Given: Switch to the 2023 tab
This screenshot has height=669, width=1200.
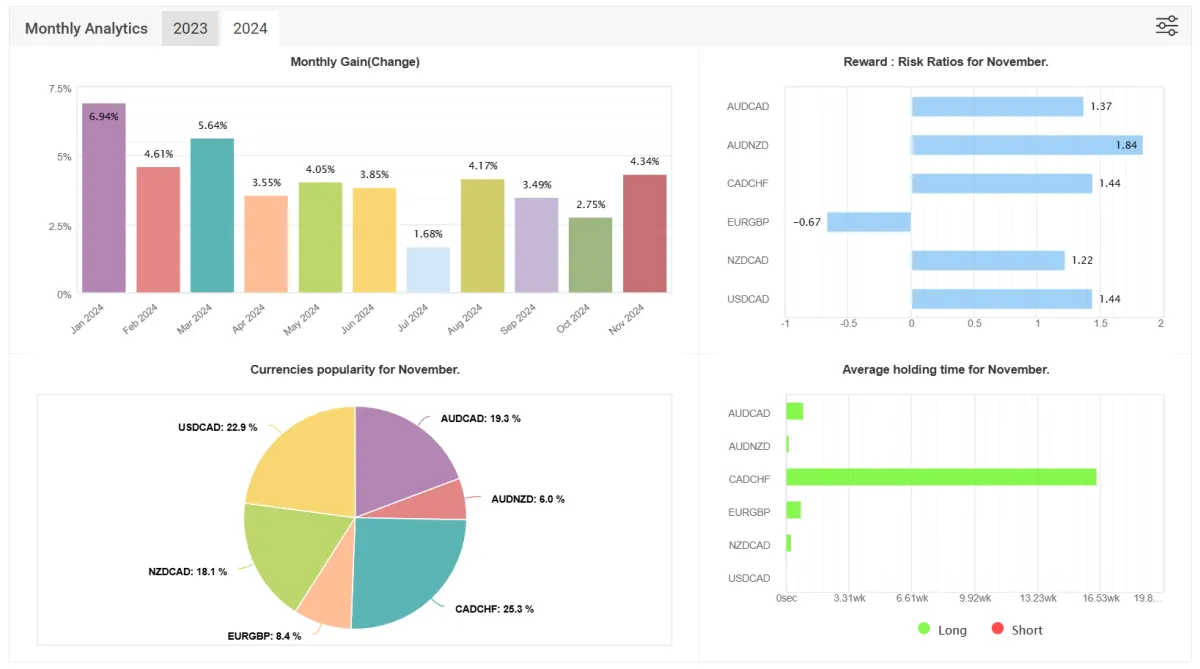Looking at the screenshot, I should pyautogui.click(x=190, y=28).
